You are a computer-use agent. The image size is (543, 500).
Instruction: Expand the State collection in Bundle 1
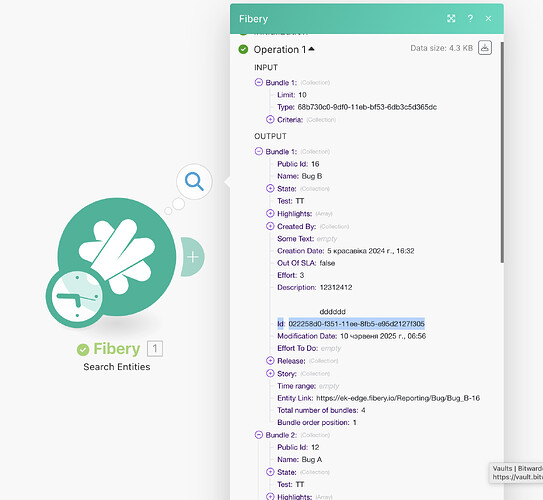point(270,188)
